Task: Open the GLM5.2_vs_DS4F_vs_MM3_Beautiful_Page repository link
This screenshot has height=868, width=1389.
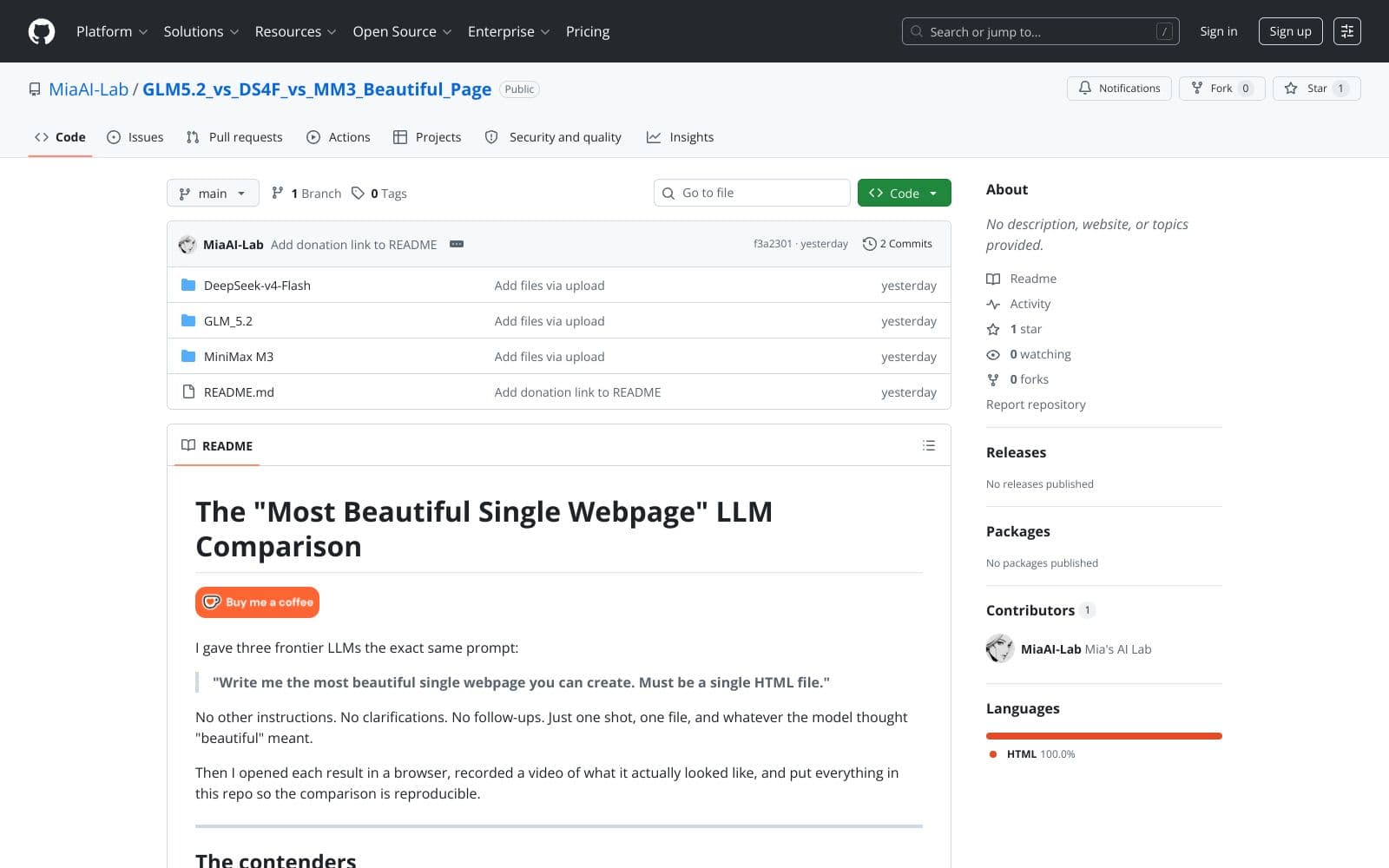Action: click(x=317, y=89)
